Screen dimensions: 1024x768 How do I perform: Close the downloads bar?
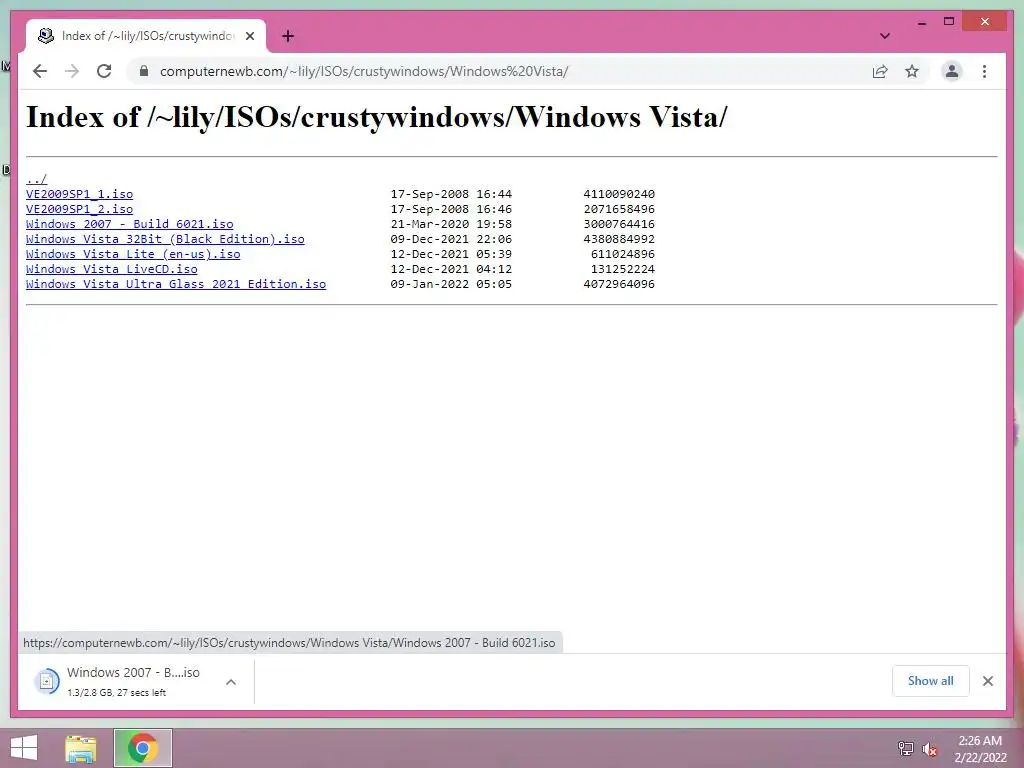pos(987,681)
